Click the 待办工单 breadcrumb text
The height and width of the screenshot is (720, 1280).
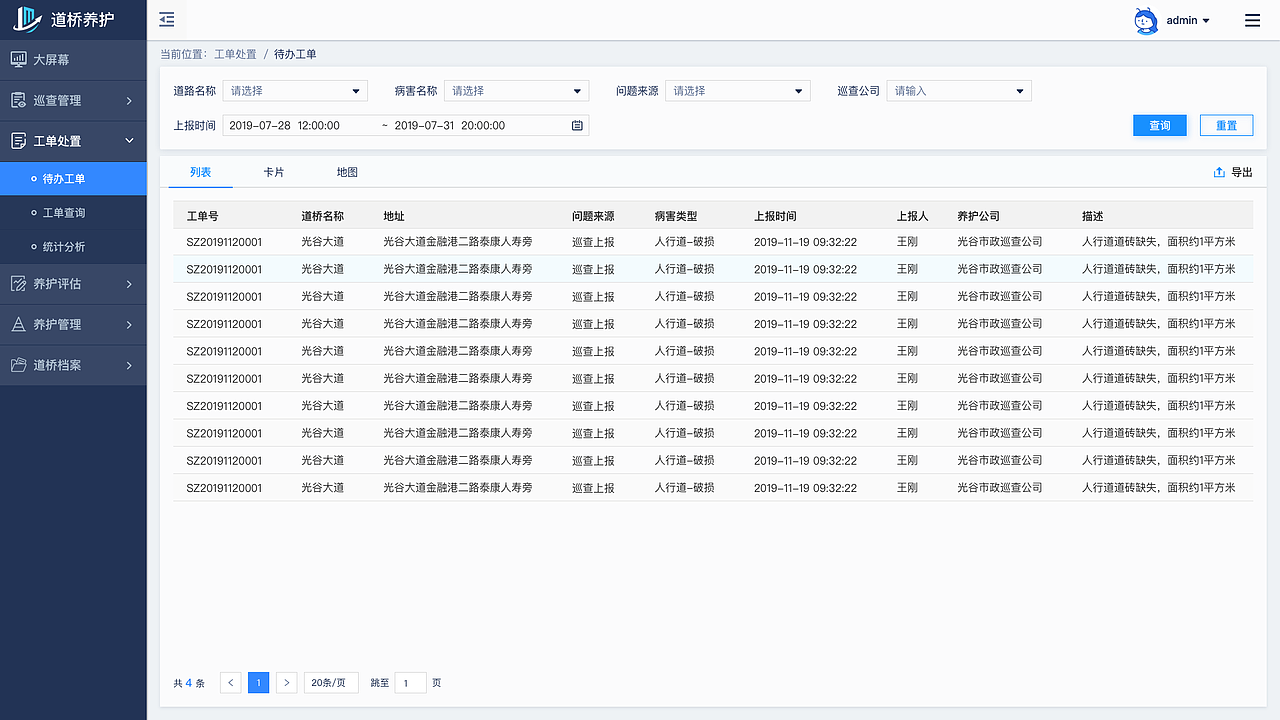point(295,54)
